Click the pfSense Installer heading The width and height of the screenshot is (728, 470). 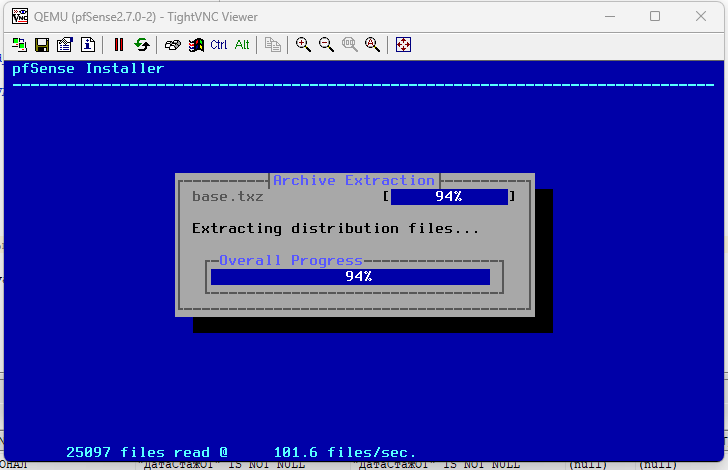(88, 69)
